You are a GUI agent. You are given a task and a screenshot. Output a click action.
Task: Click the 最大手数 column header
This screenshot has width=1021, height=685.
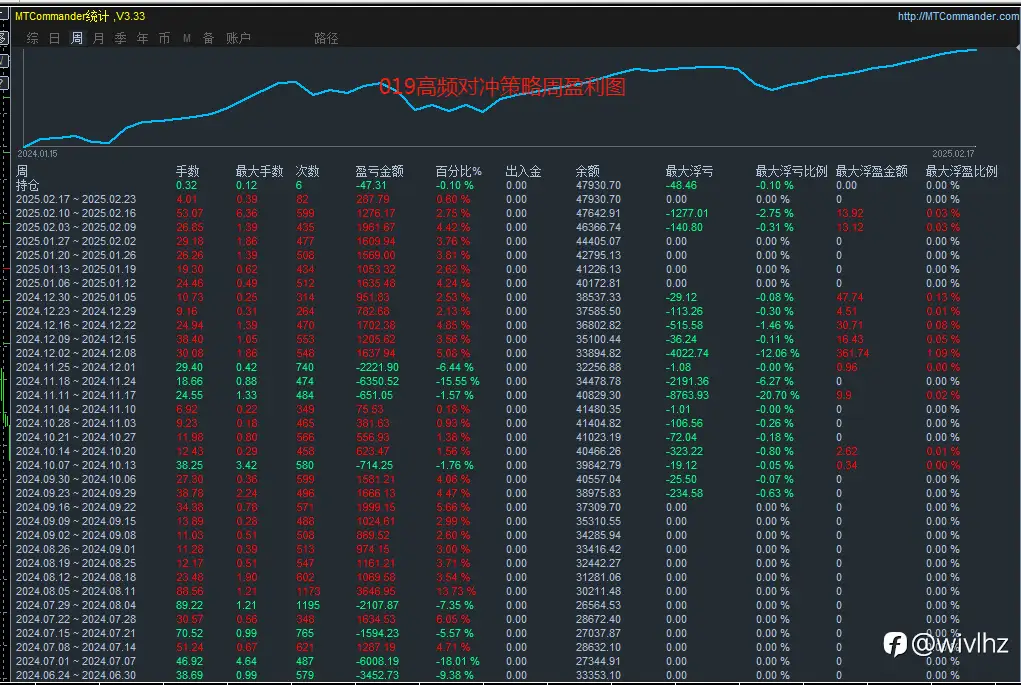259,171
